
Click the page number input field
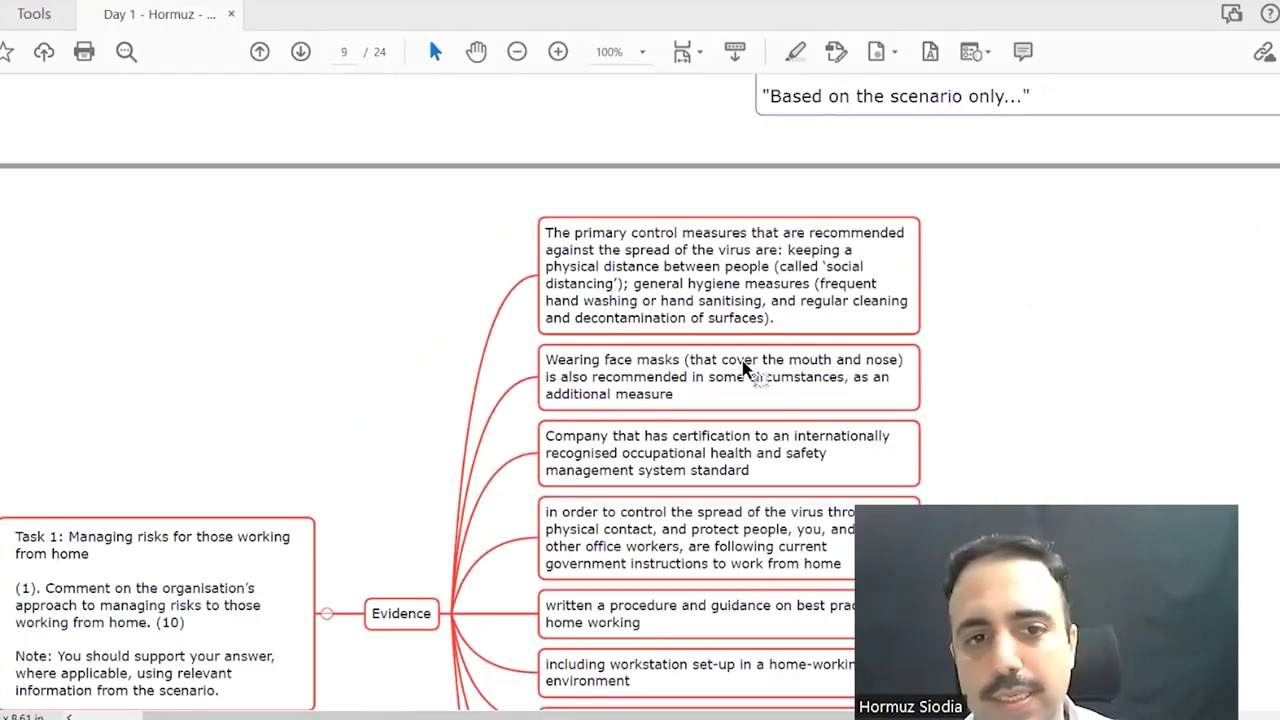(x=344, y=52)
